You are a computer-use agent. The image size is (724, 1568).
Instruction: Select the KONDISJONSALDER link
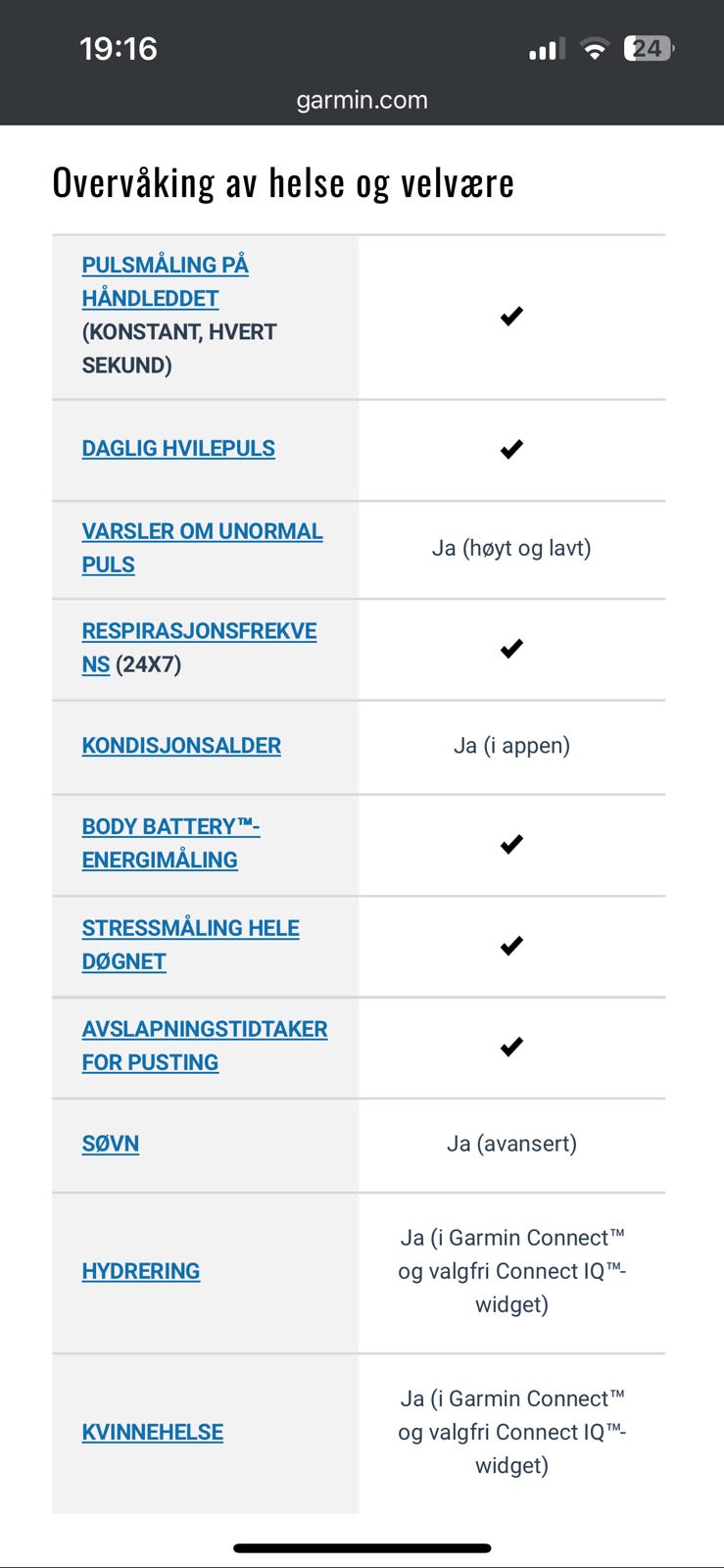[182, 746]
